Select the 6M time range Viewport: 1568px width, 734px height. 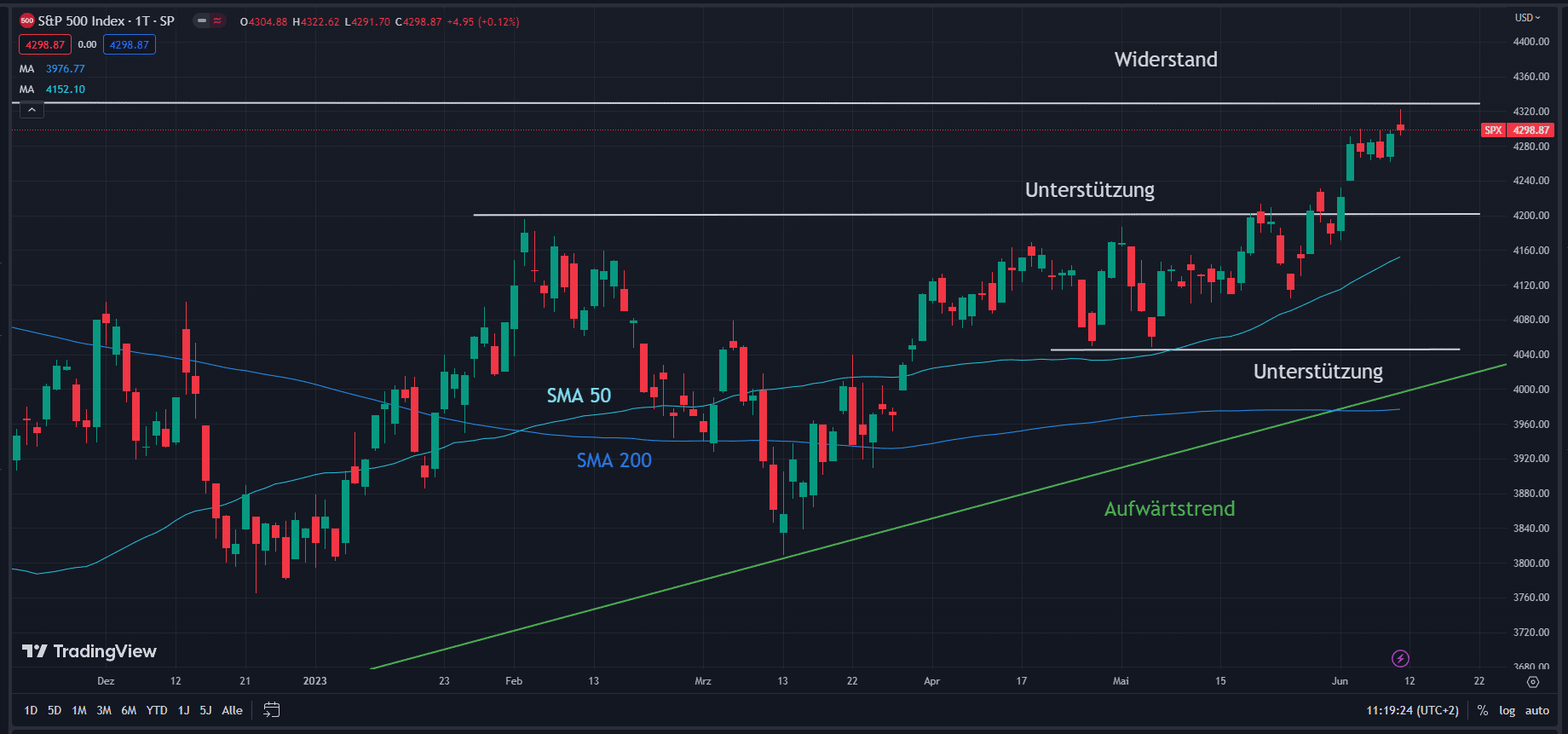tap(129, 710)
